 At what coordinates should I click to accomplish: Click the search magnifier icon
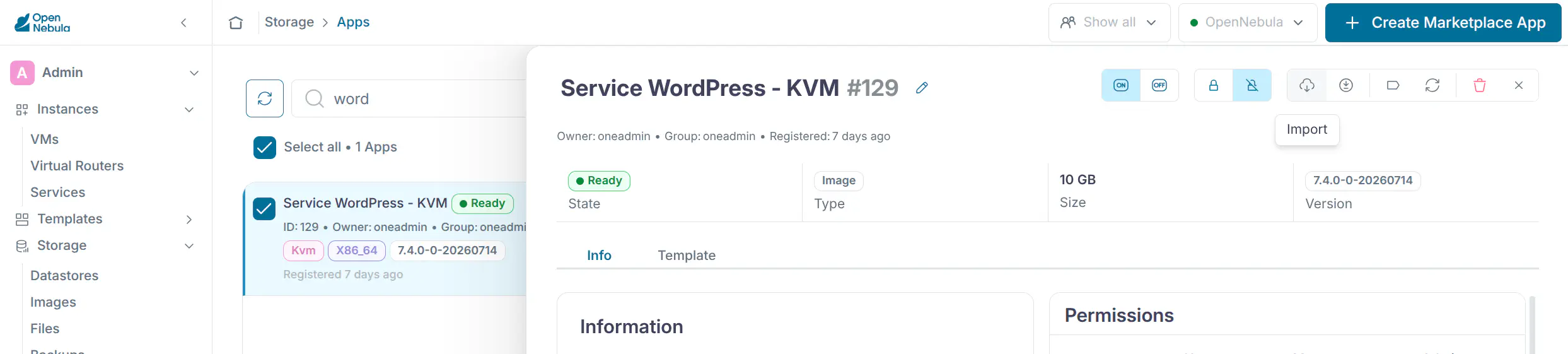pos(314,98)
